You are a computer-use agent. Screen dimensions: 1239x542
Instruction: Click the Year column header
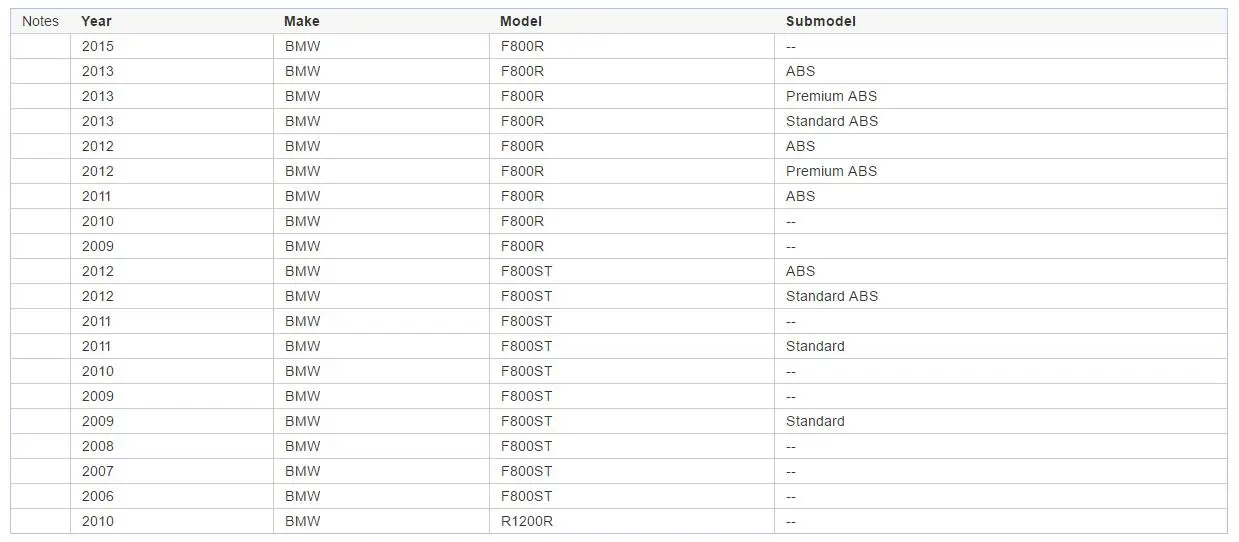tap(97, 21)
